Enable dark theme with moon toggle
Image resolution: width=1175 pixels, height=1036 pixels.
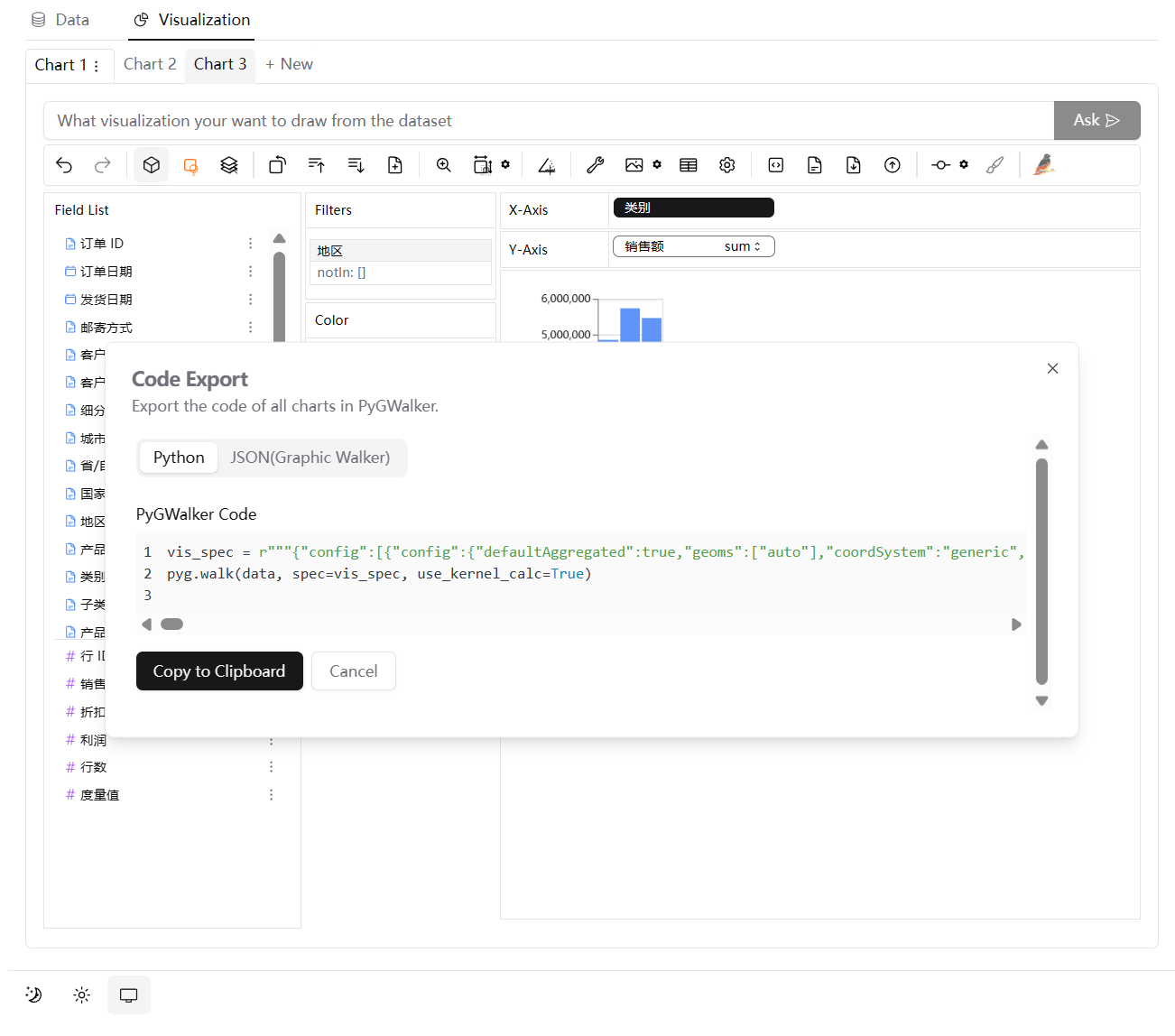pyautogui.click(x=33, y=994)
